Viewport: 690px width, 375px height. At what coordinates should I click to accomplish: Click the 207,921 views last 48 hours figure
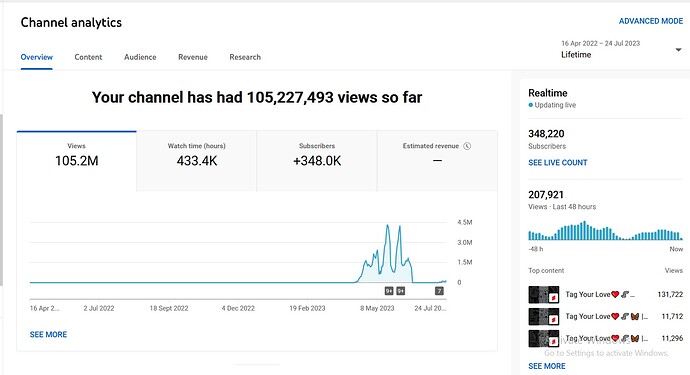[546, 195]
